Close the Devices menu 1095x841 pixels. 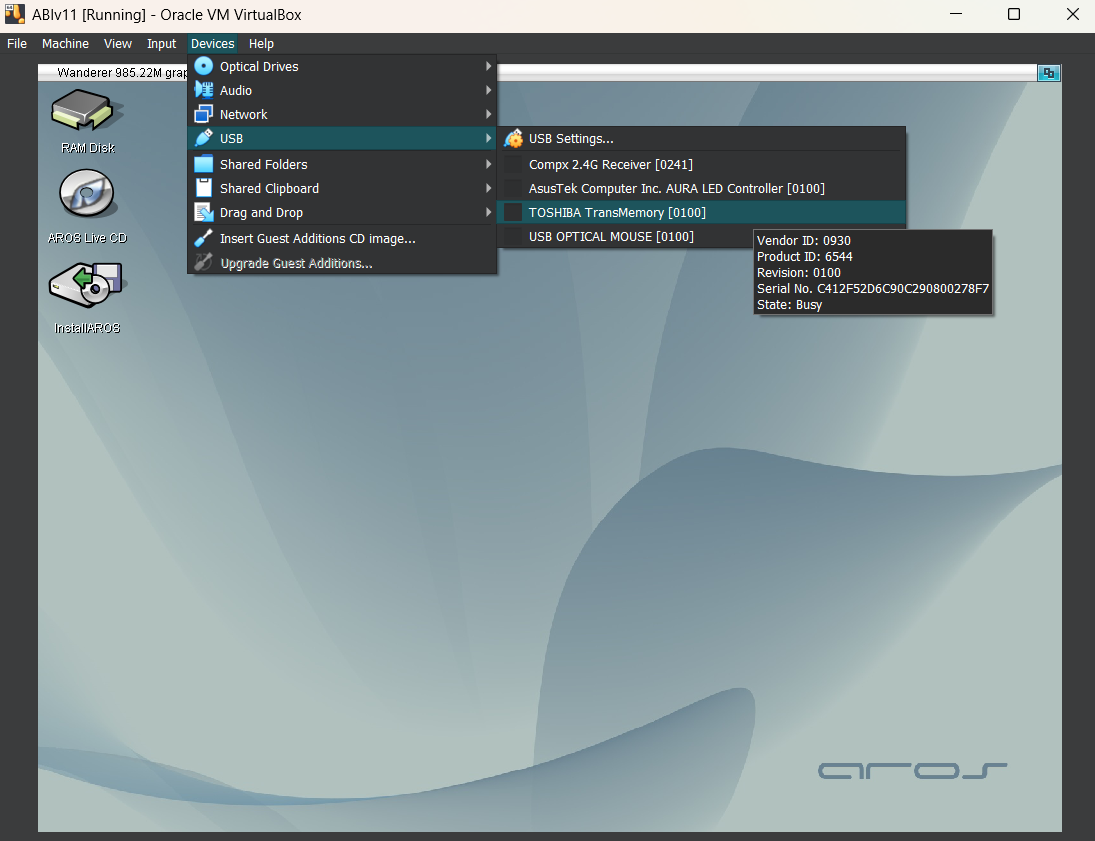(x=212, y=43)
